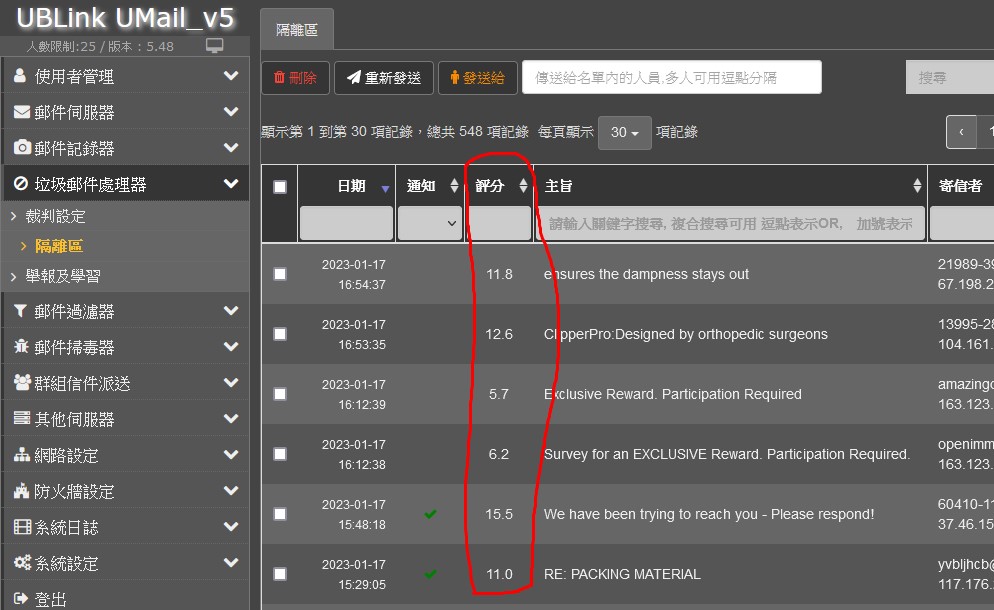Click the funnel icon for 郵件過濾器
Screen dimensions: 994x610
(21, 312)
